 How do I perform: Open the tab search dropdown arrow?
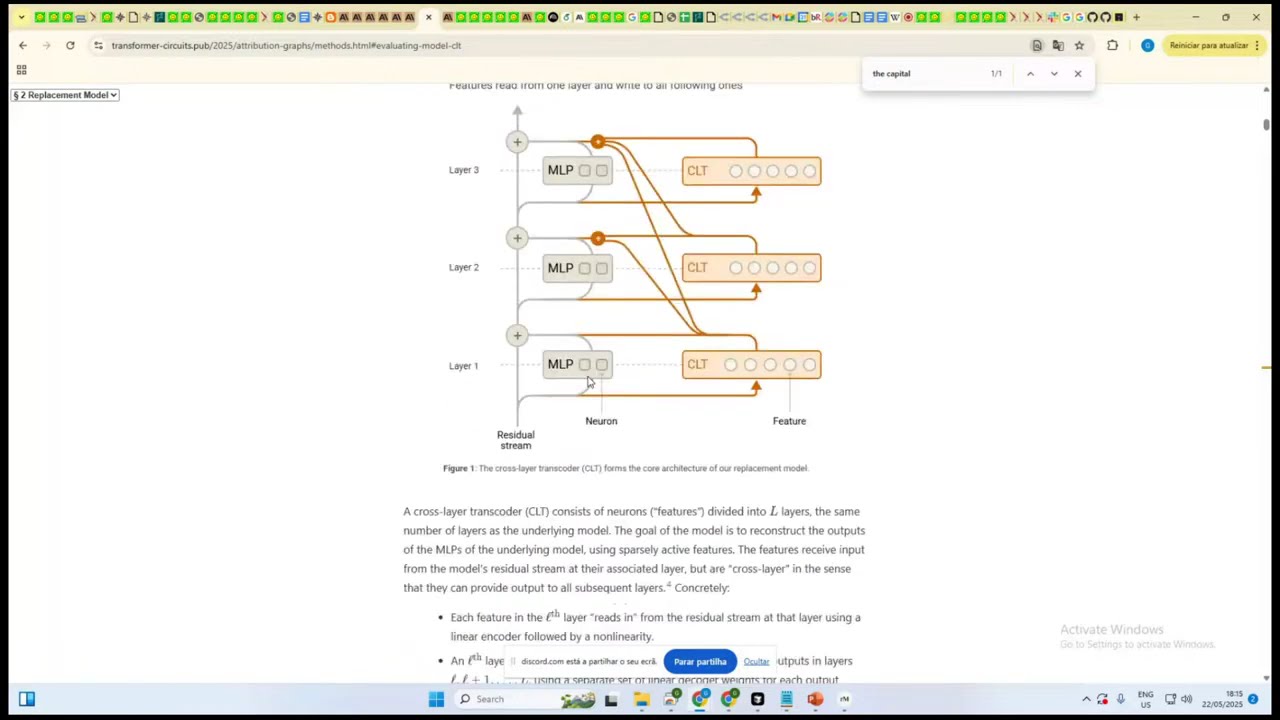[21, 17]
